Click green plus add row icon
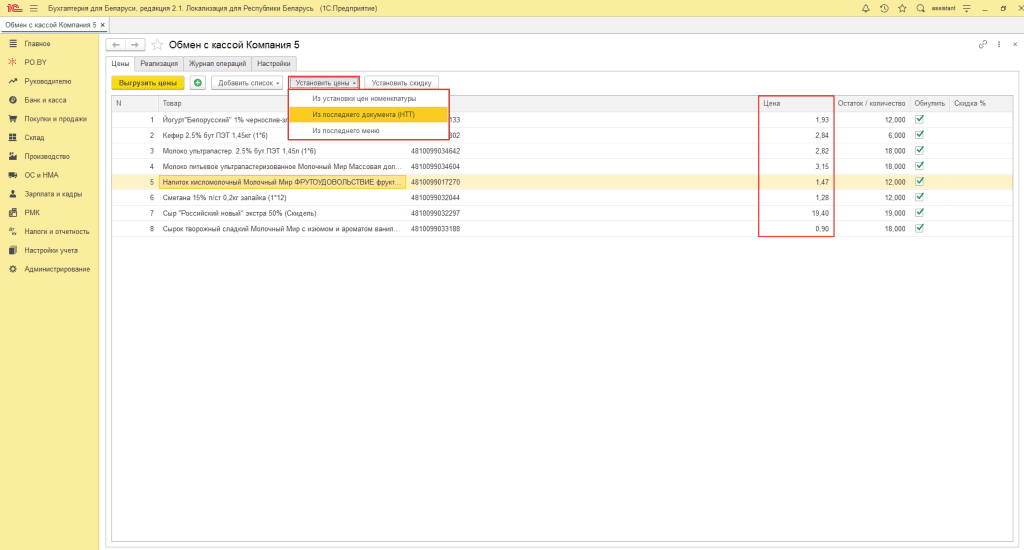1024x550 pixels. click(197, 83)
